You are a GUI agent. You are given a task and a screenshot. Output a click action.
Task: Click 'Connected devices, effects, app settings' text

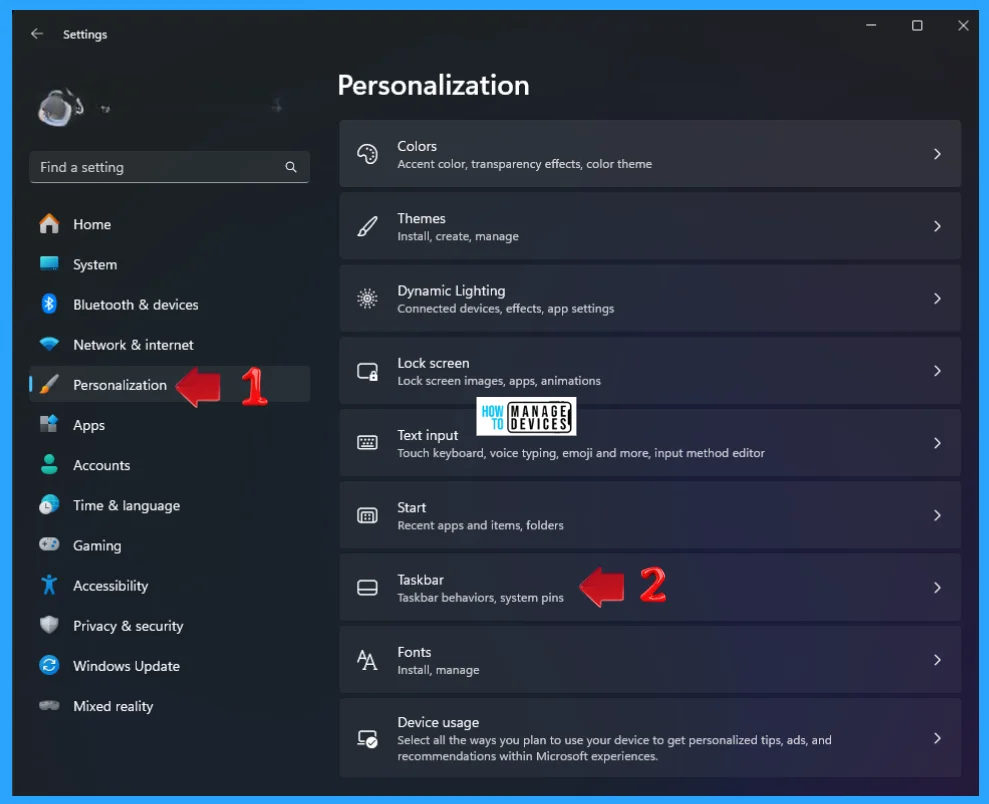coord(505,308)
